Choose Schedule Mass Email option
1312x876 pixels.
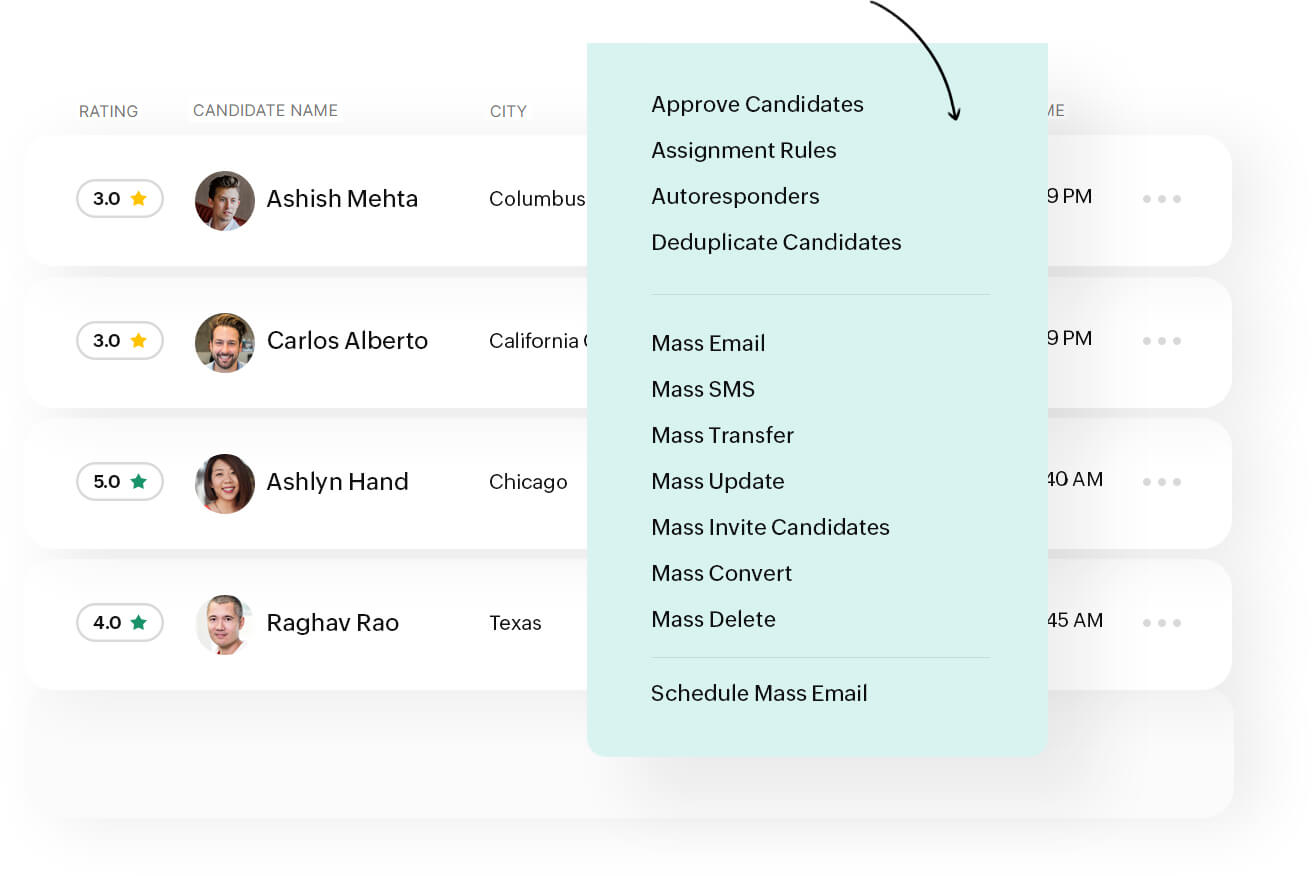pyautogui.click(x=759, y=694)
